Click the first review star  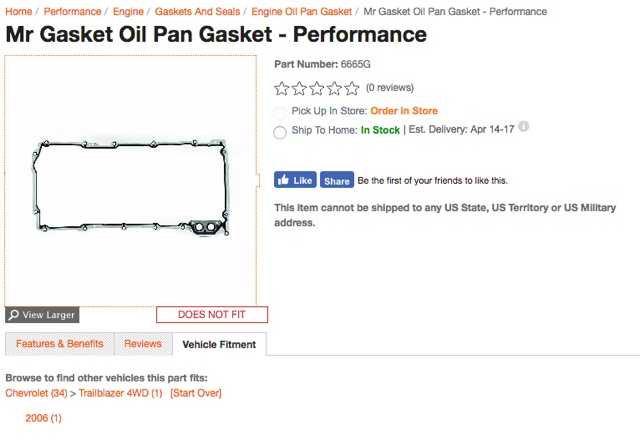[x=281, y=88]
